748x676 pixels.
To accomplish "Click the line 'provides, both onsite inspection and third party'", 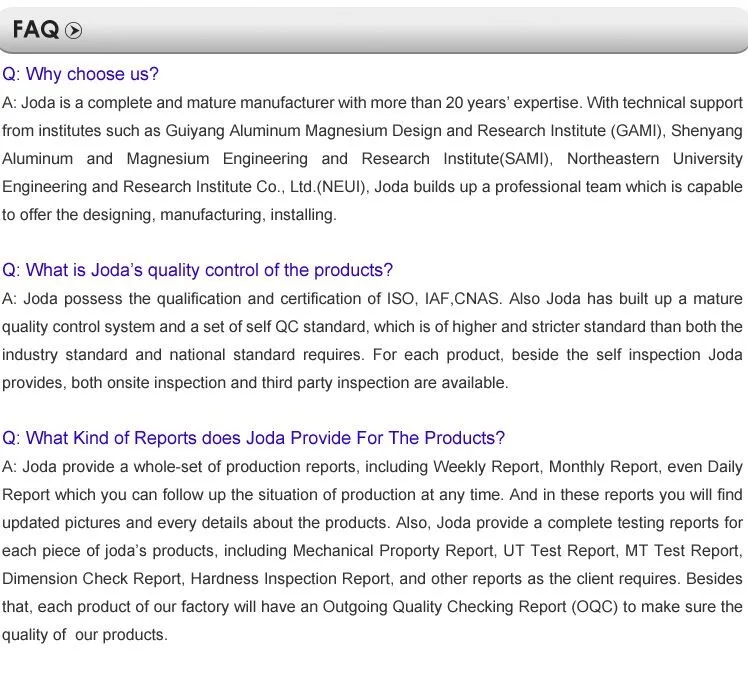I will click(x=255, y=383).
